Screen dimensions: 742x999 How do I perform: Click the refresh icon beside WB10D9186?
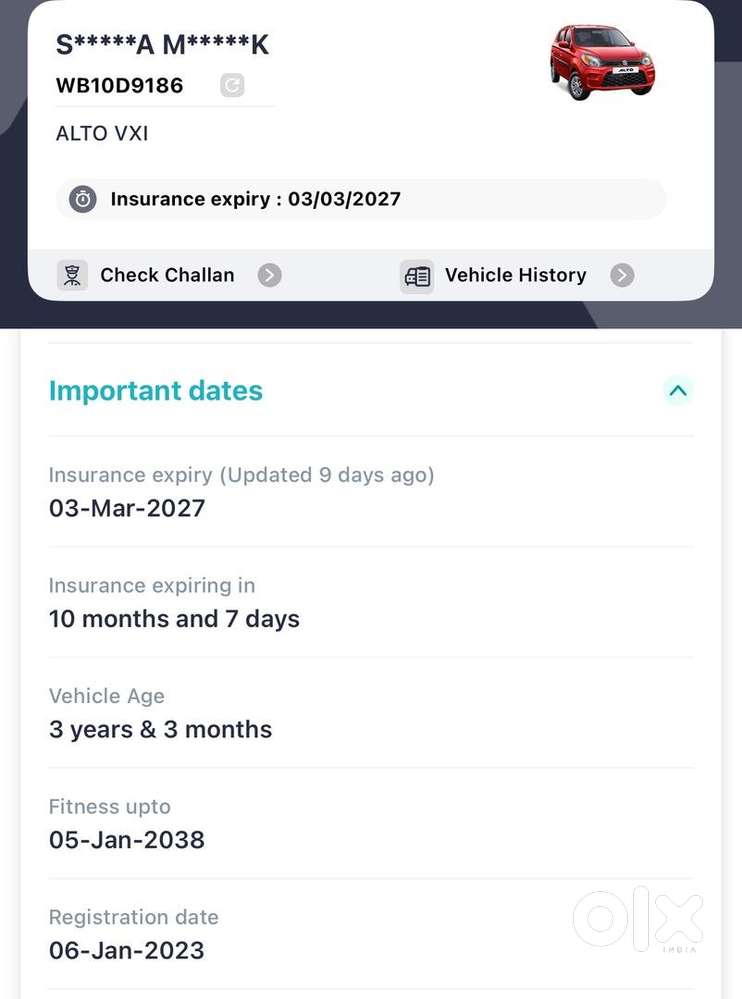232,85
